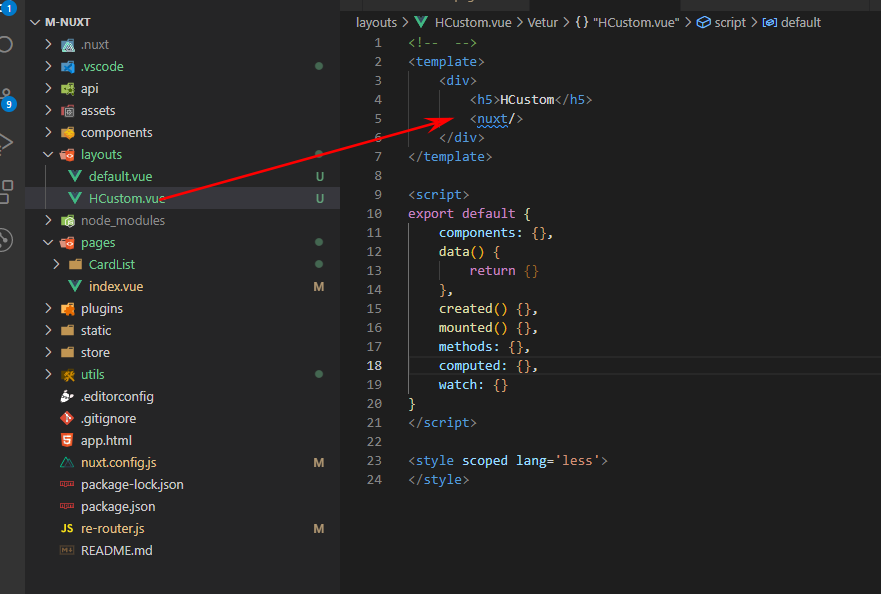Click the plugins folder icon

tap(67, 309)
